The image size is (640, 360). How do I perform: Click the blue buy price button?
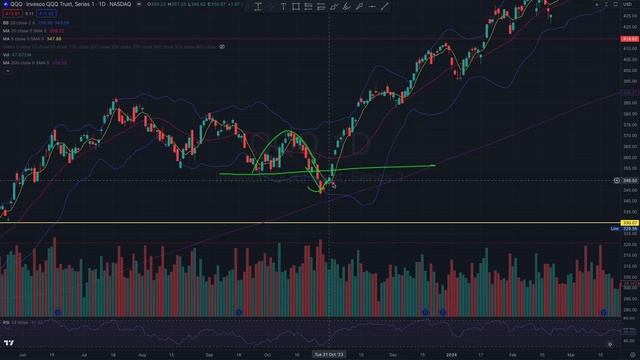coord(46,13)
